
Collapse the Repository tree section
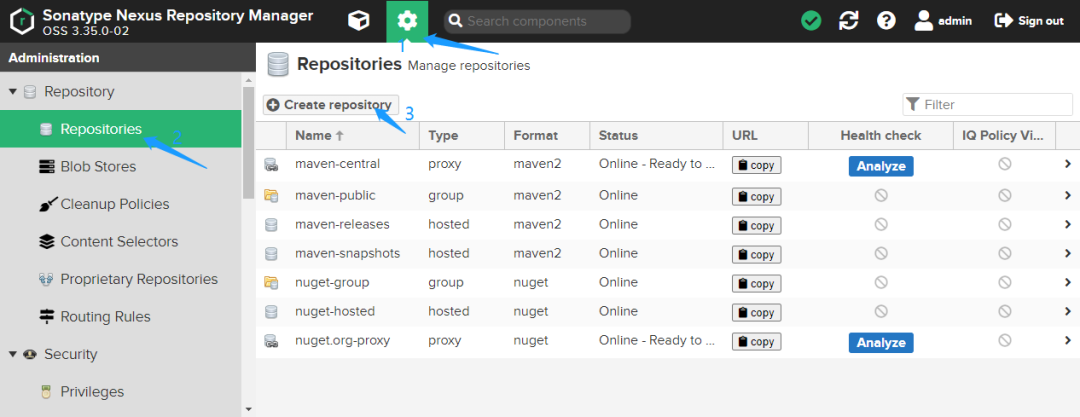pyautogui.click(x=13, y=92)
